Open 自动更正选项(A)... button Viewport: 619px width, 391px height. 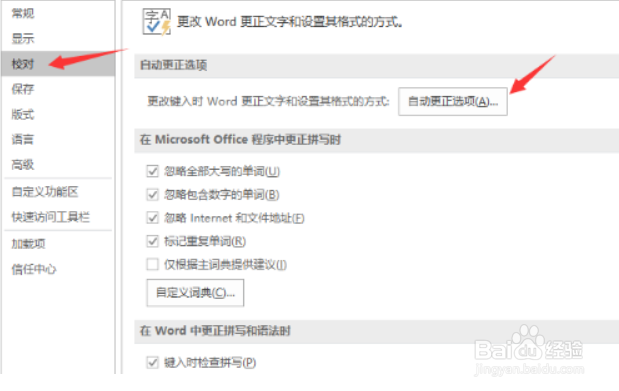click(x=453, y=102)
